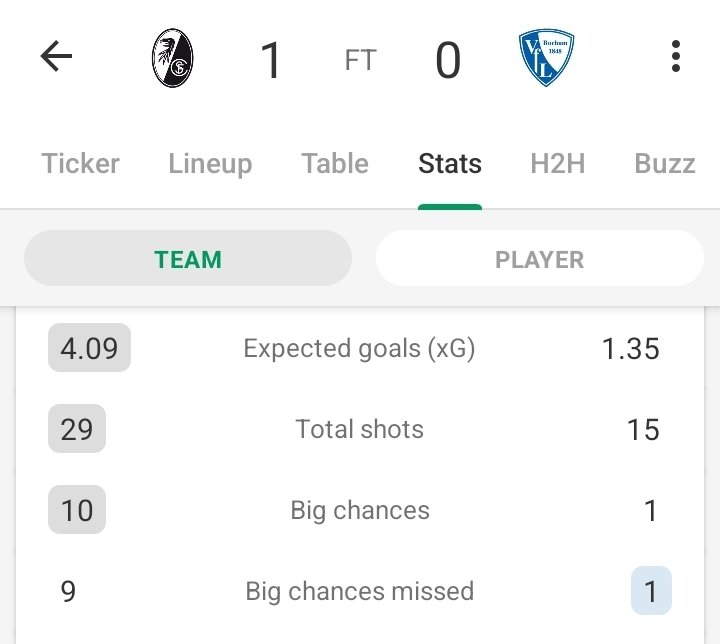Tap the highlighted 4.09 xG value

point(89,349)
